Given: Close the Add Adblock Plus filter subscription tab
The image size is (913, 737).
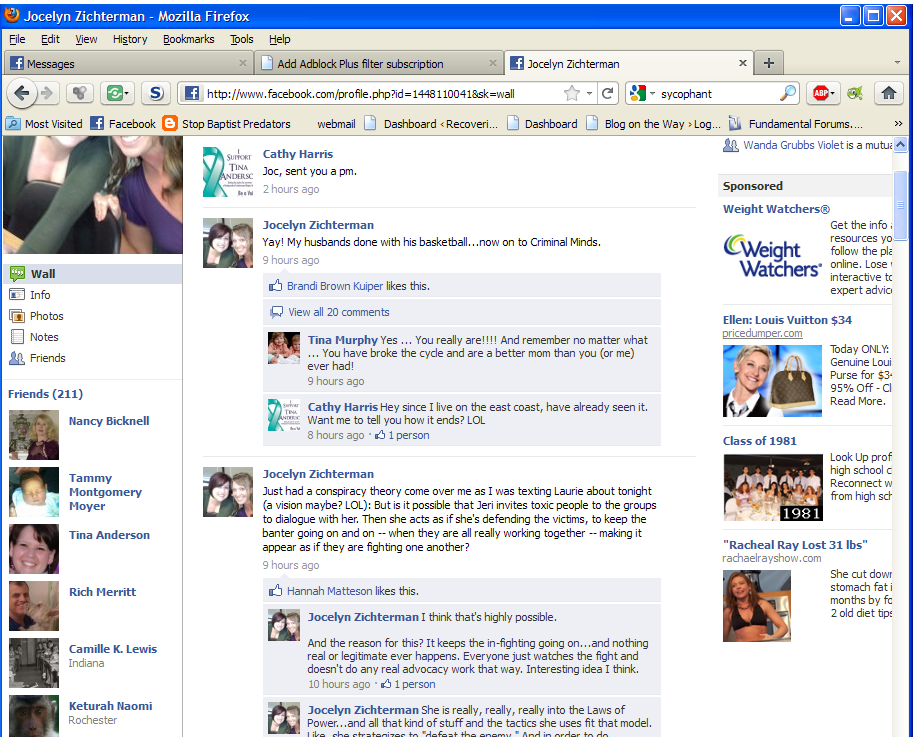Looking at the screenshot, I should [493, 63].
